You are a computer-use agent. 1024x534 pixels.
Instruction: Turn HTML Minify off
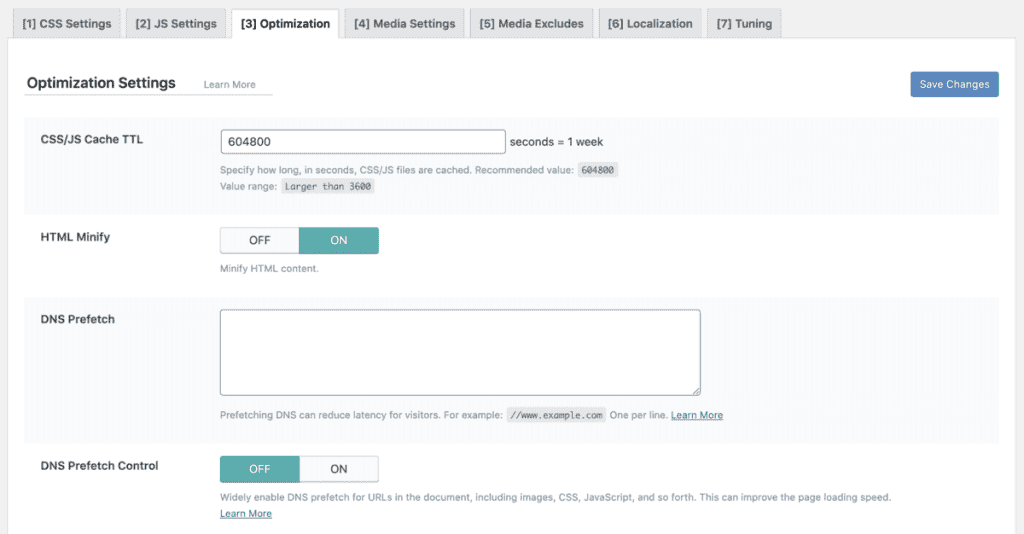(259, 240)
